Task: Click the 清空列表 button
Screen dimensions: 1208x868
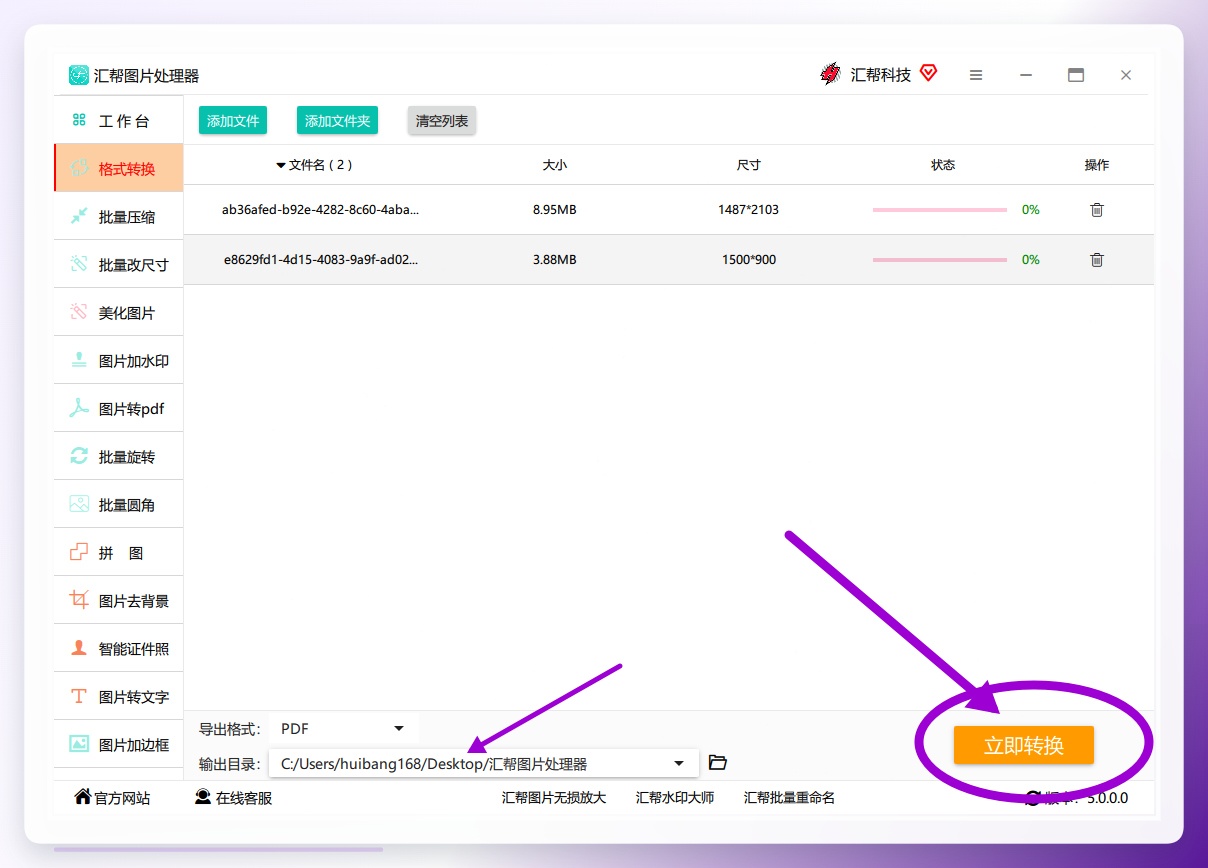Action: click(442, 121)
